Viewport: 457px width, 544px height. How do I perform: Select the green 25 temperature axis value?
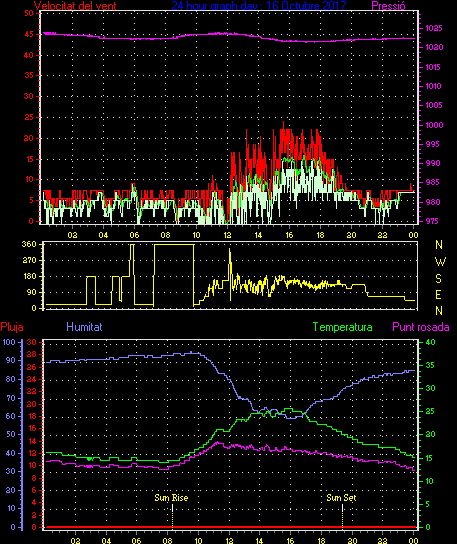tap(430, 411)
